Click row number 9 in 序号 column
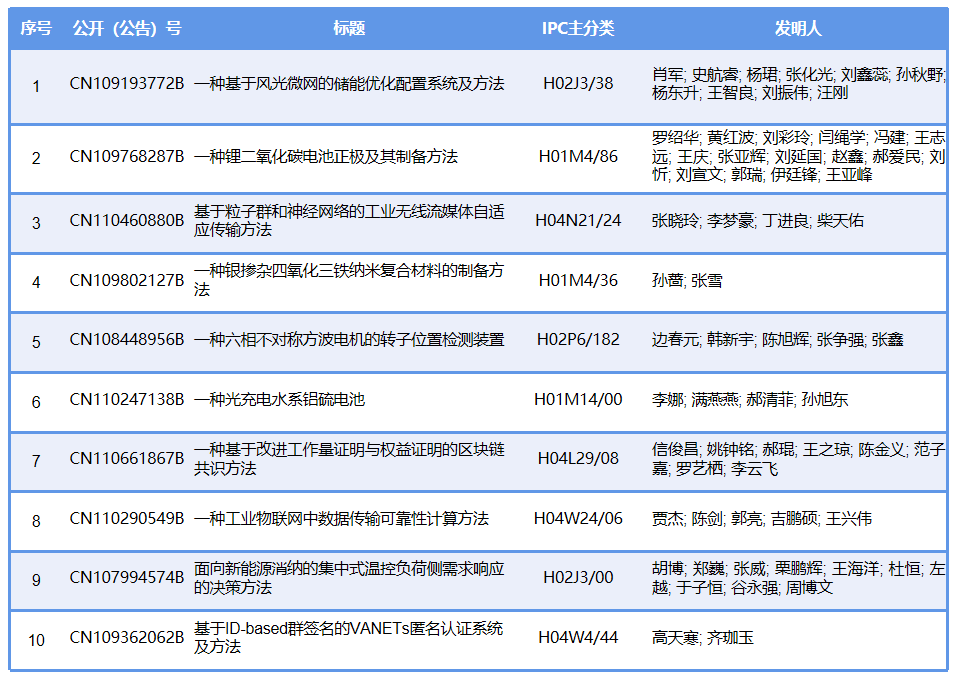 click(x=36, y=580)
